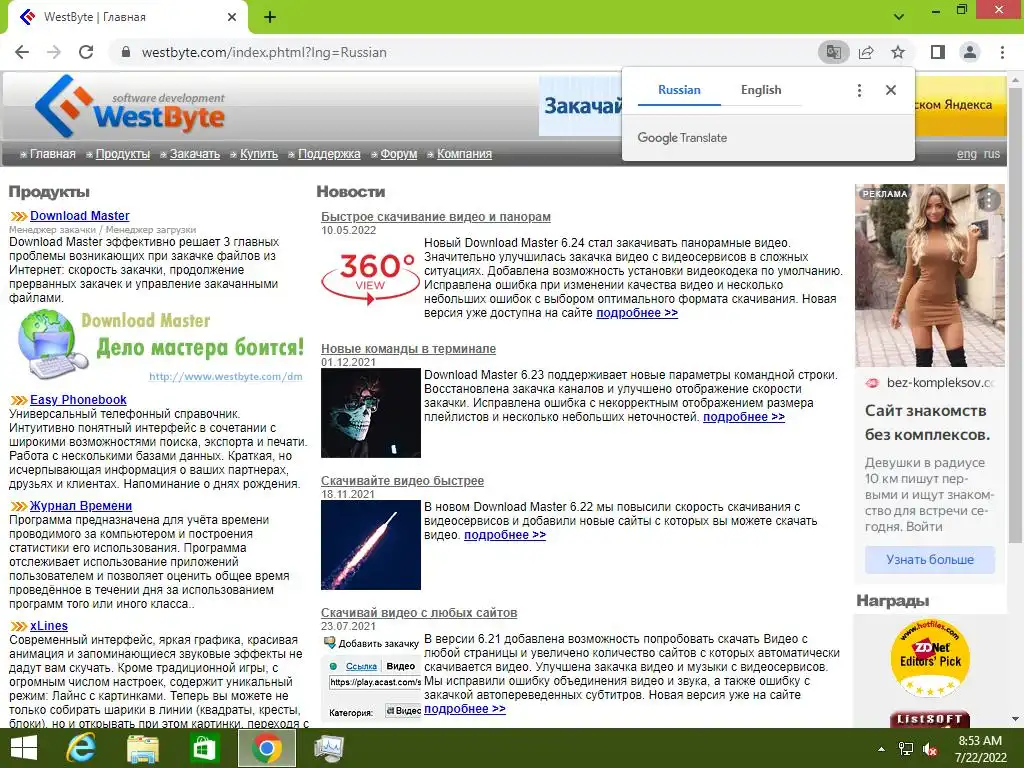Click the WestByte logo
1024x768 pixels.
click(129, 106)
